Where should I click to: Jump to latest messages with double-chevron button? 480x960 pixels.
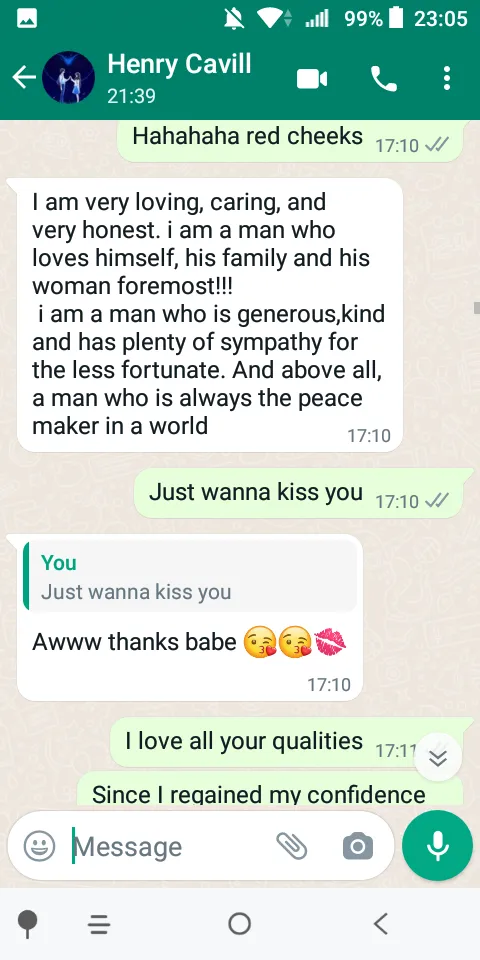coord(438,757)
